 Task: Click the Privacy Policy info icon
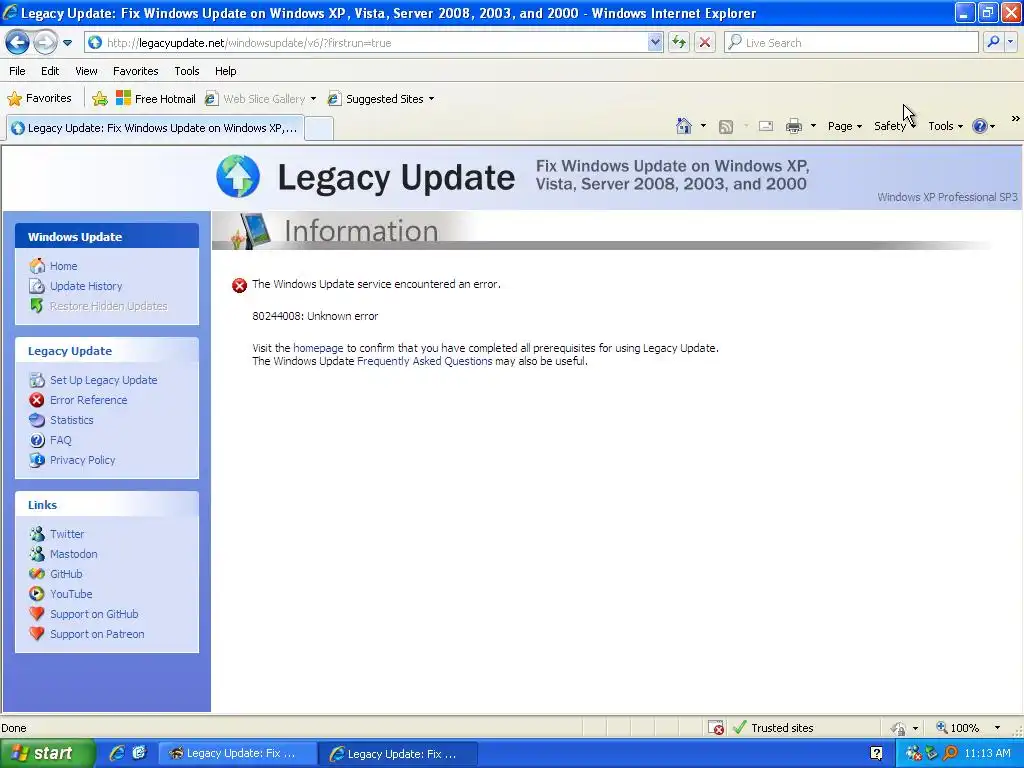pos(37,460)
